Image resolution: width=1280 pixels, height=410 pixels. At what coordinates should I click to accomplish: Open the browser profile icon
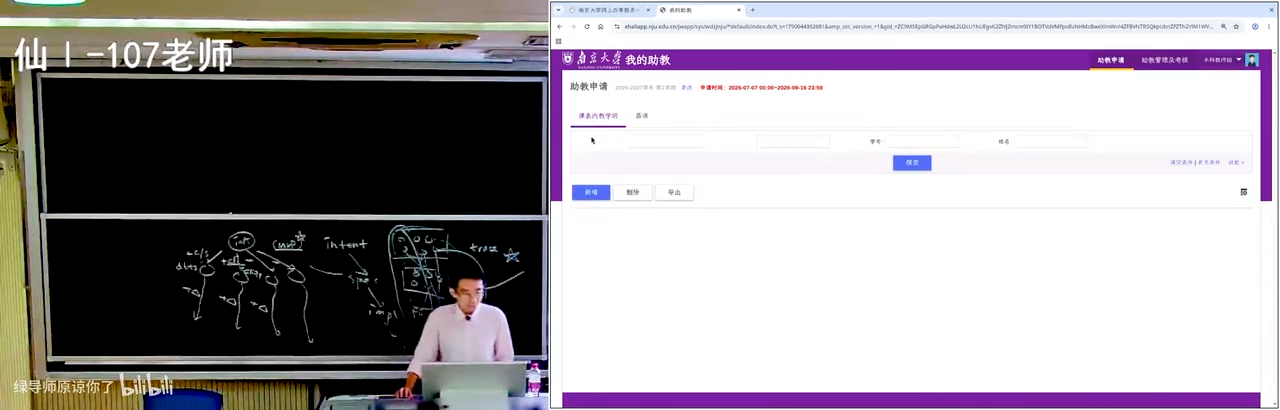pos(1255,26)
